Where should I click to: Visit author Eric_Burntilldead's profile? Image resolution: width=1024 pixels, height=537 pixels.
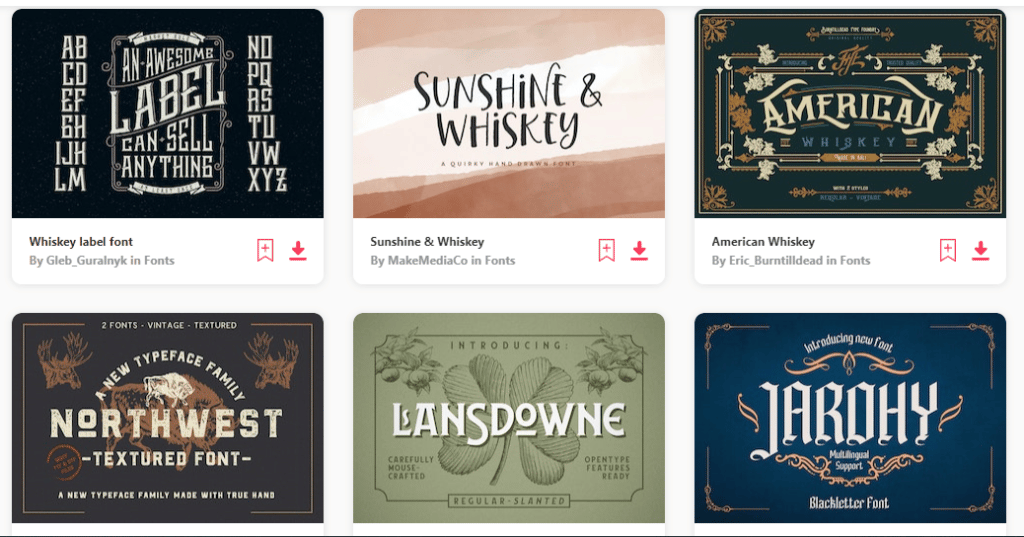point(776,261)
